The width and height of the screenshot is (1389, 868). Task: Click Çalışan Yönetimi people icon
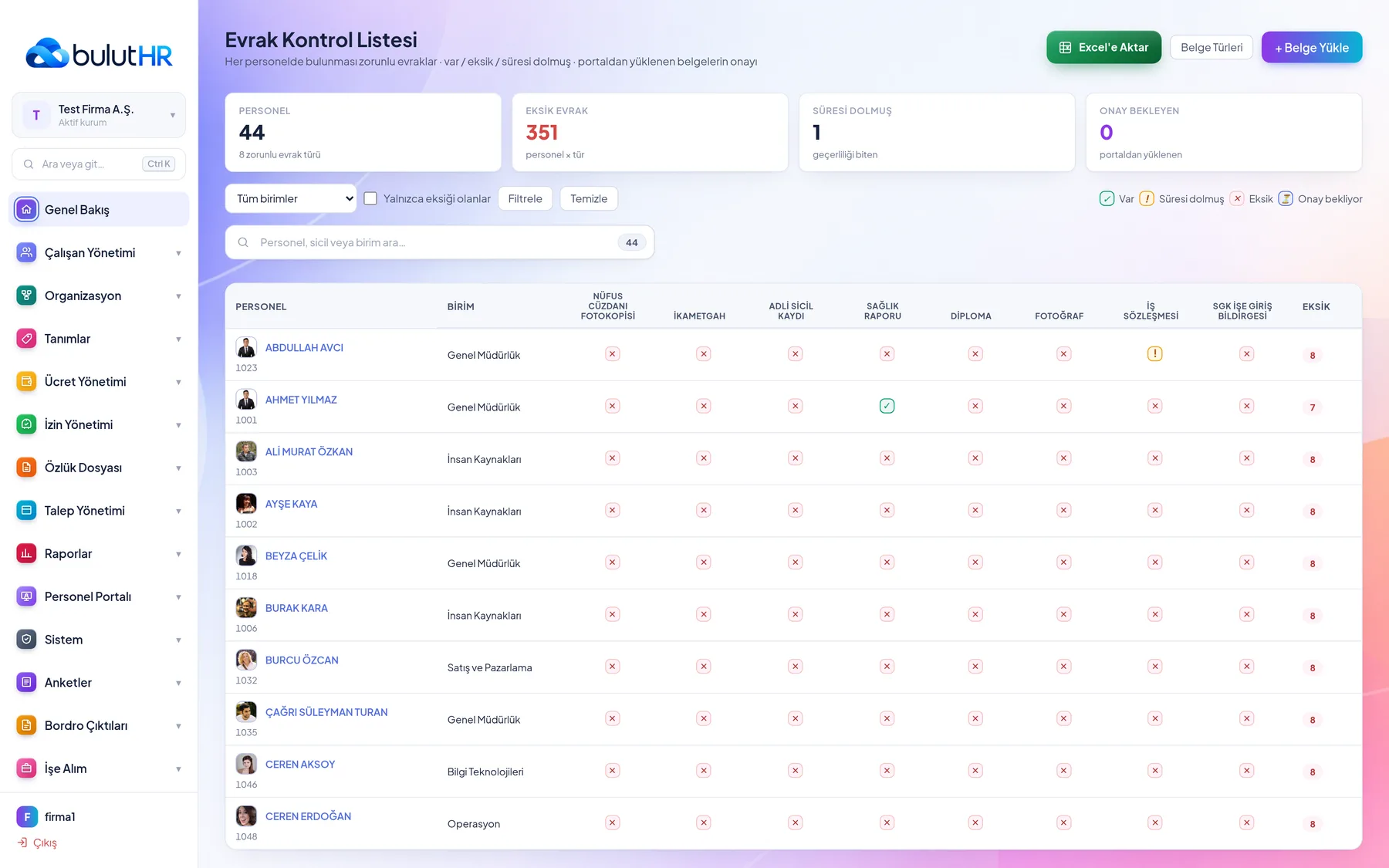point(26,252)
